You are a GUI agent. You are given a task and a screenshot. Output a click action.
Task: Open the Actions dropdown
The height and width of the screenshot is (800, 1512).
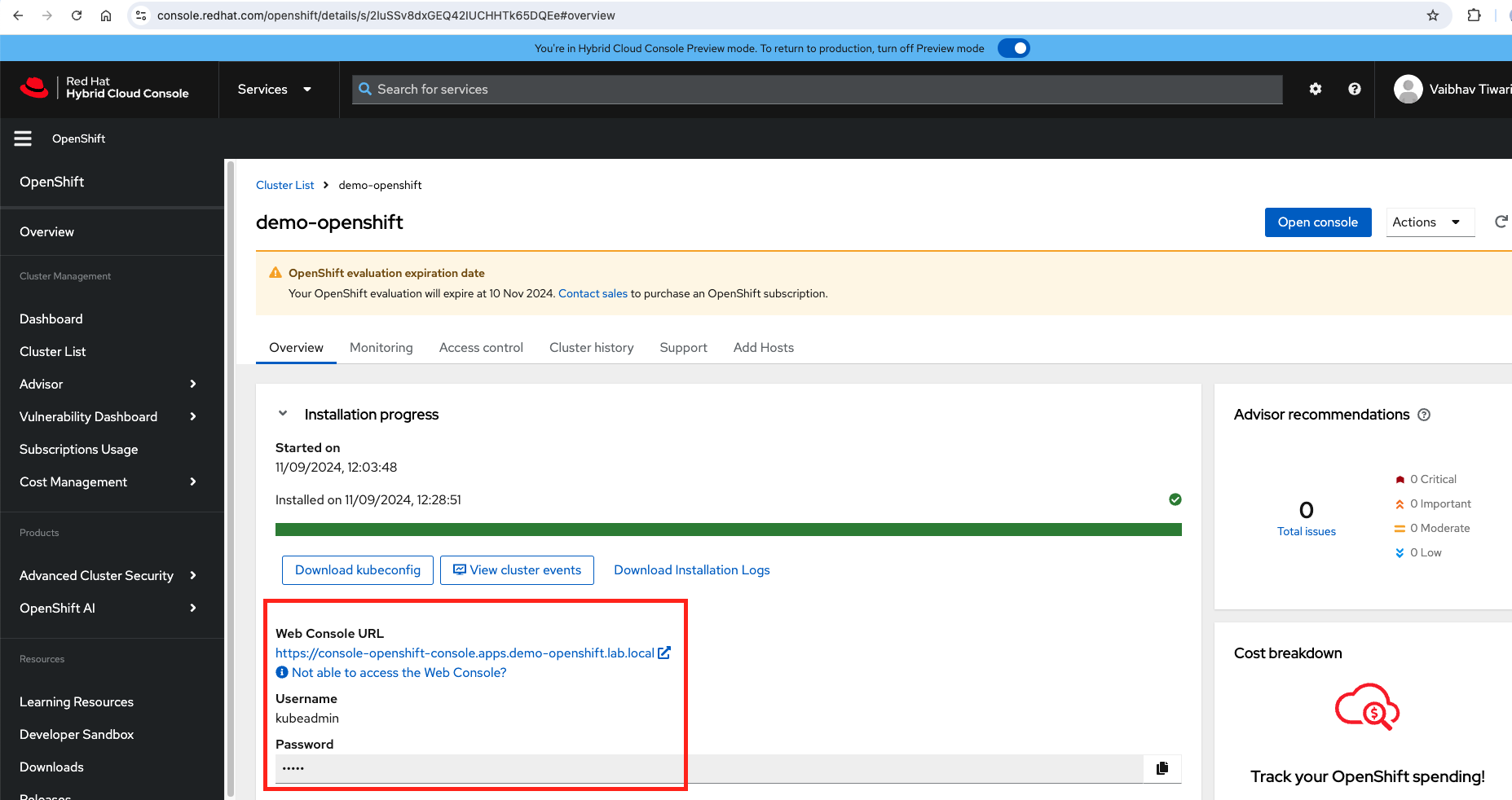[x=1430, y=222]
